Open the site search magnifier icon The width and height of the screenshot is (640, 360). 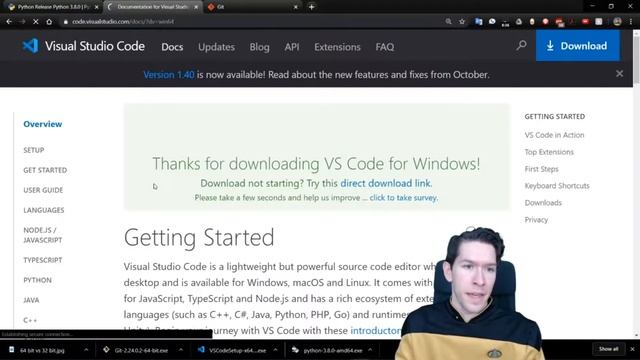click(521, 45)
